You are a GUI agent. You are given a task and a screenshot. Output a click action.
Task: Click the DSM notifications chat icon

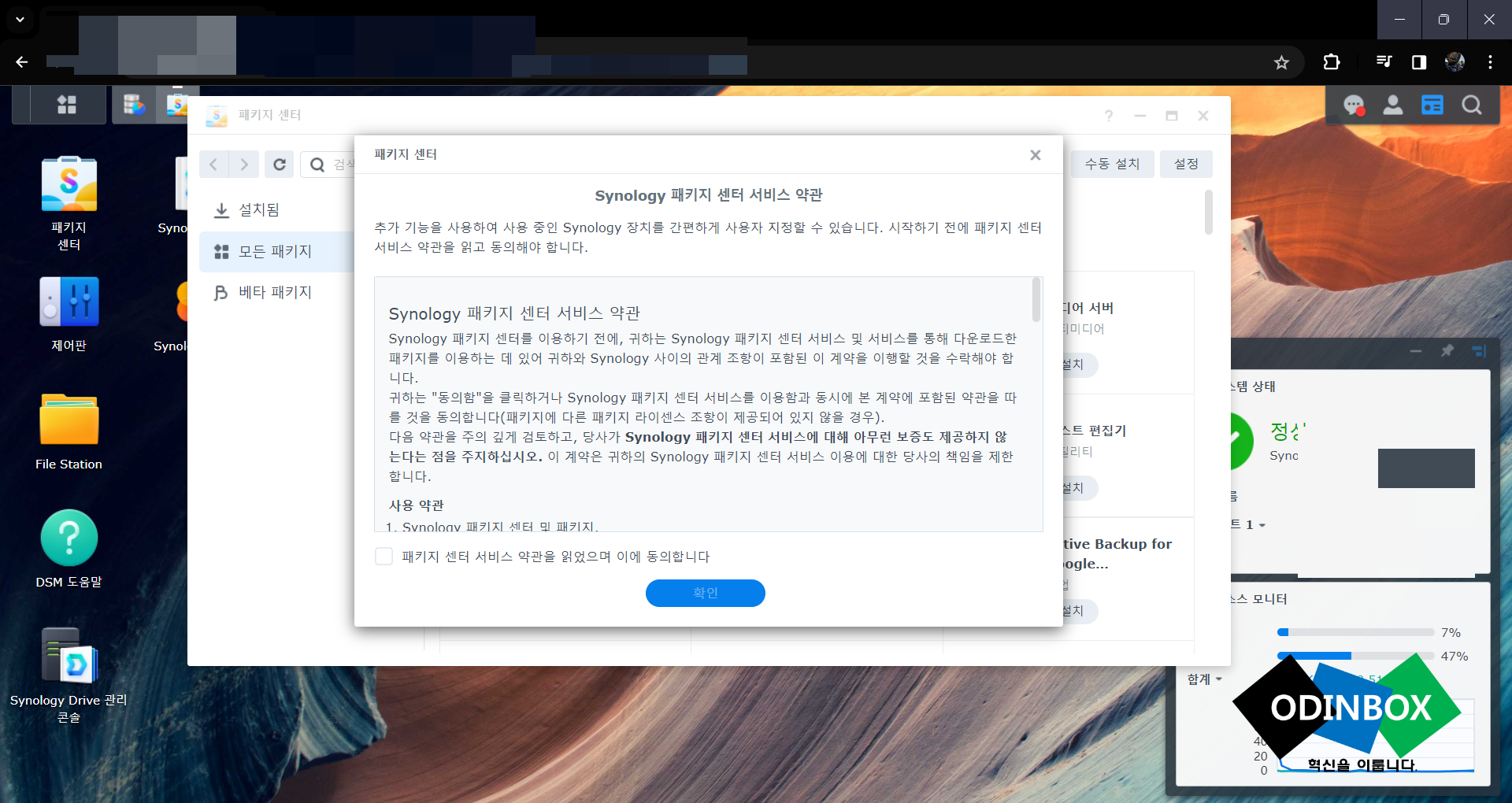[1354, 105]
